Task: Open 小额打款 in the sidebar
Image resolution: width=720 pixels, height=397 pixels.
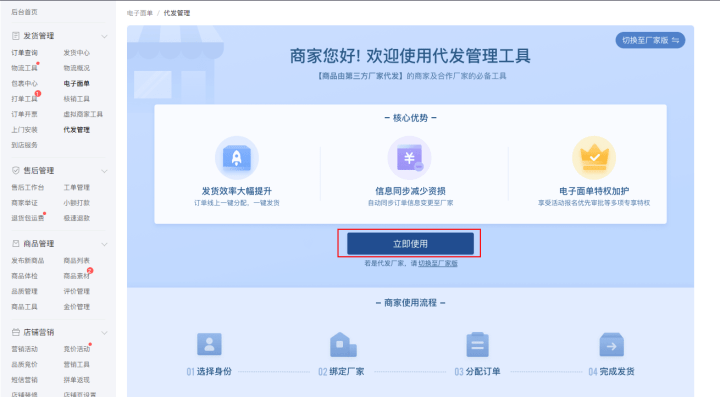Action: [x=77, y=203]
